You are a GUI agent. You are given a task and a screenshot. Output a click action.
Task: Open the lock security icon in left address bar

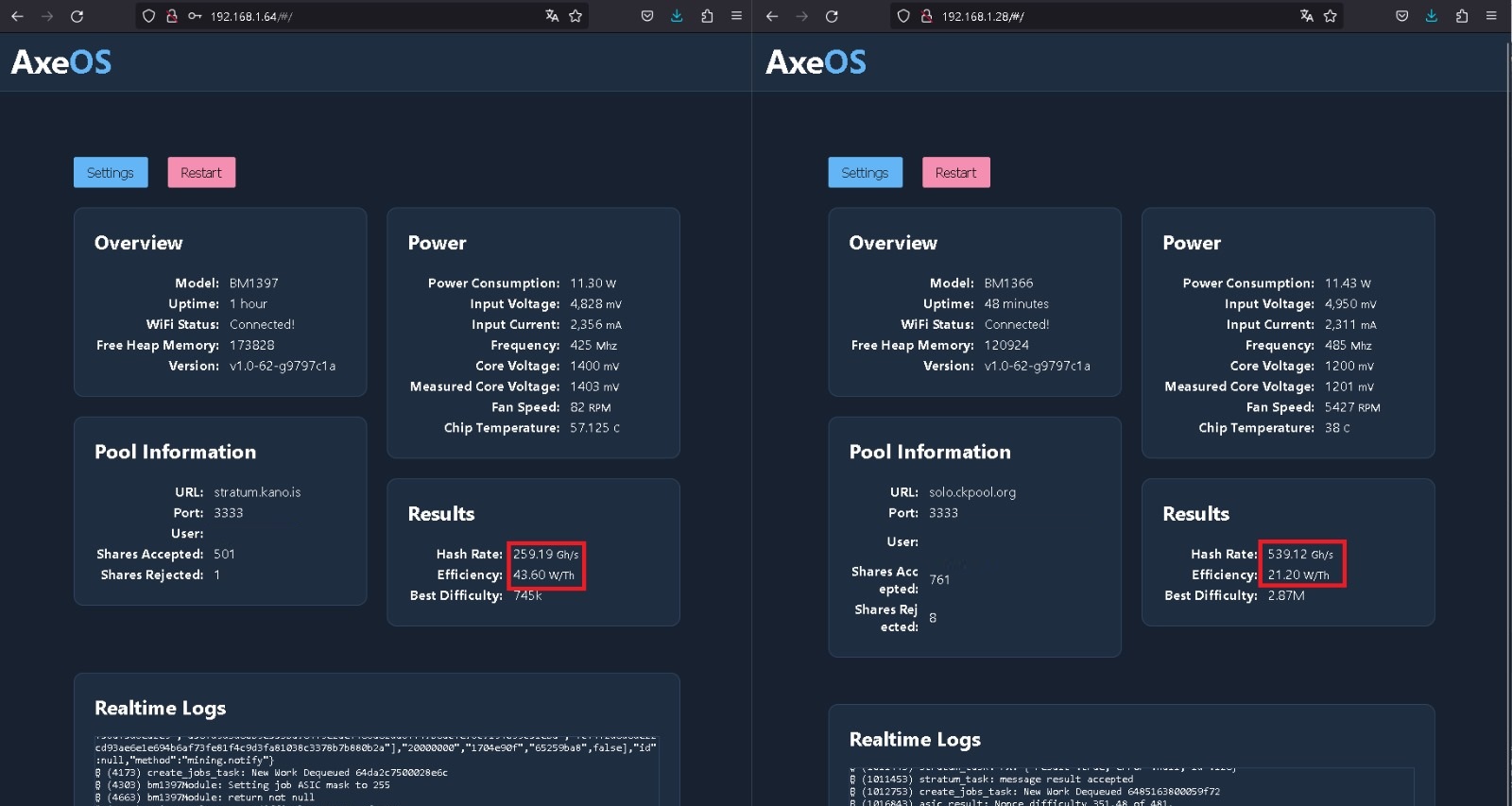(172, 16)
